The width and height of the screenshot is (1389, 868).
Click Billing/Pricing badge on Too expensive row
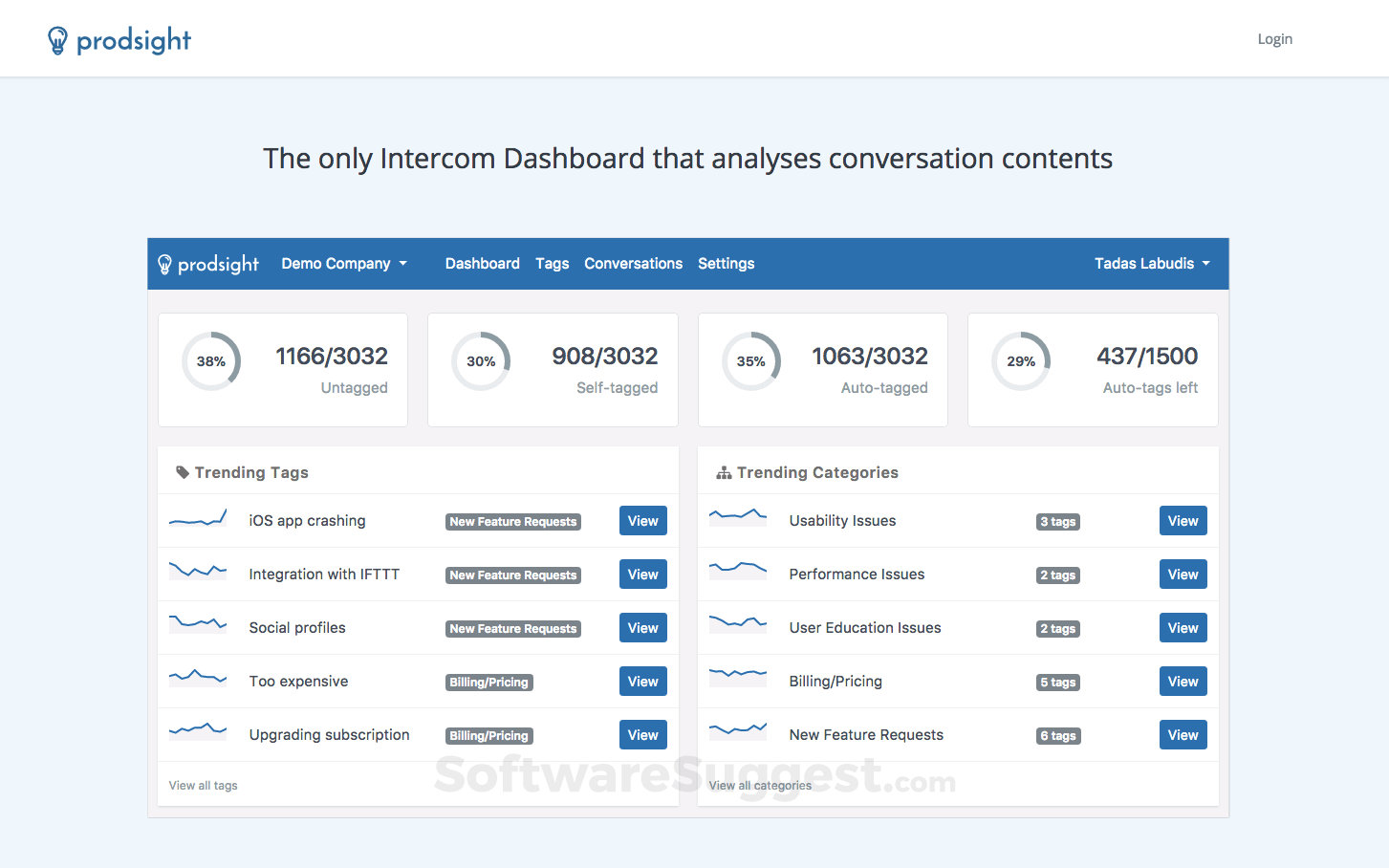489,683
